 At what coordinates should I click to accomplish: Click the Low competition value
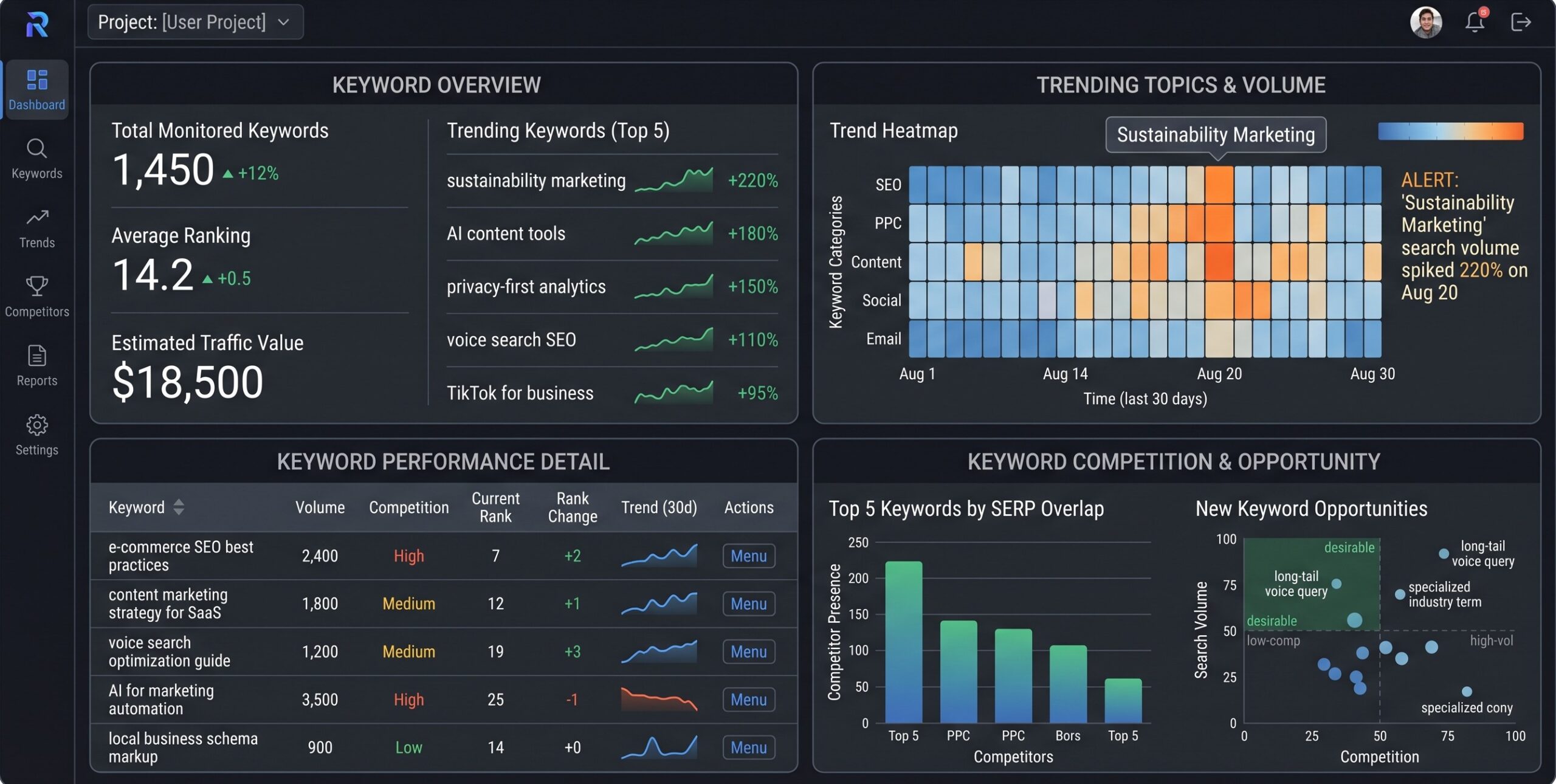pos(408,748)
